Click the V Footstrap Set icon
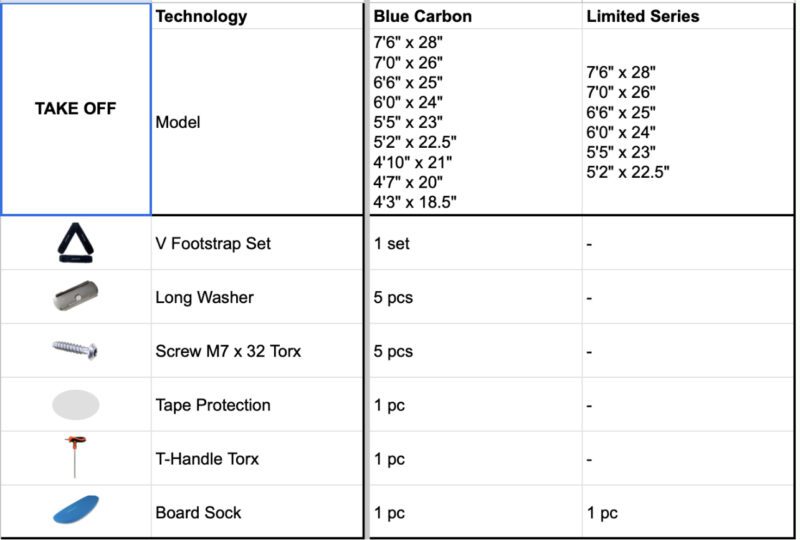Screen dimensions: 800x540 pyautogui.click(x=75, y=243)
